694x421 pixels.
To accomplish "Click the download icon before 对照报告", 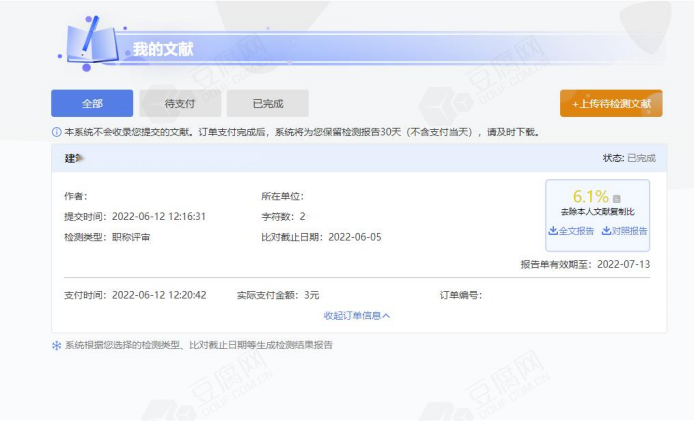I will pos(606,231).
